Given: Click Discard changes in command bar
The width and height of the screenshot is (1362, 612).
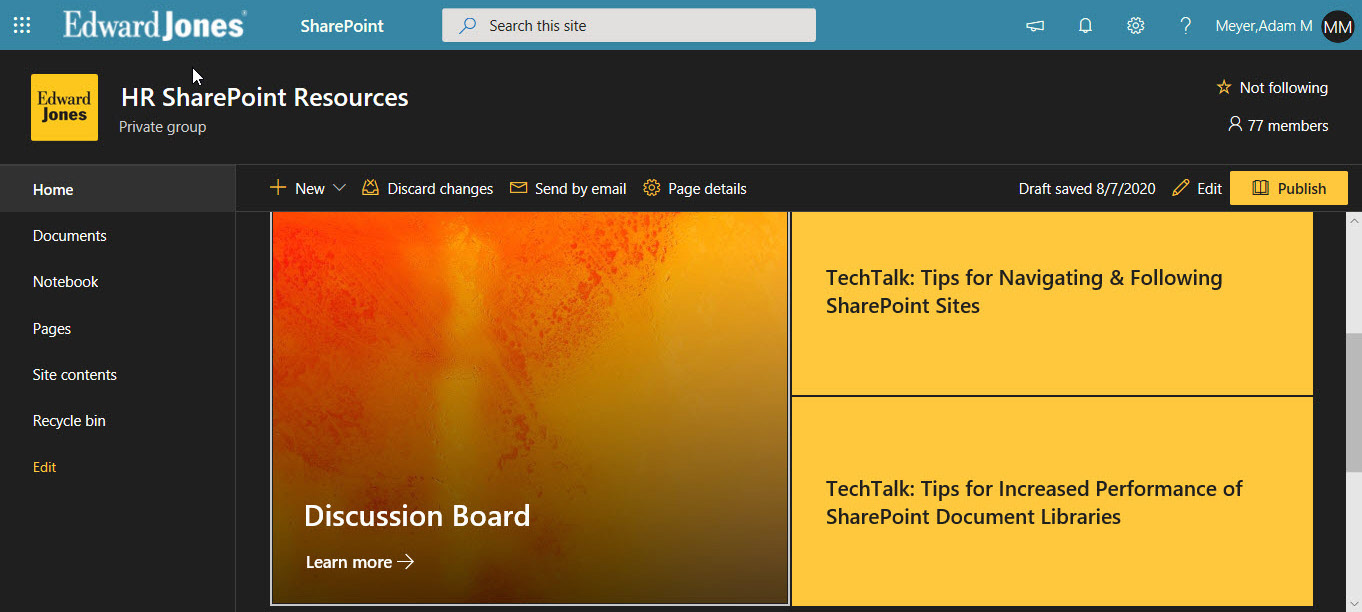Looking at the screenshot, I should (x=428, y=188).
